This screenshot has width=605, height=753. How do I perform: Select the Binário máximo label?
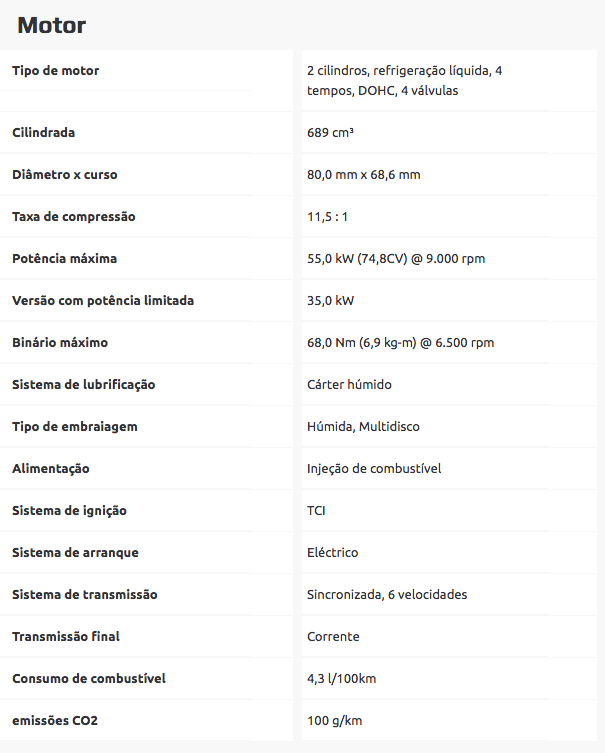[60, 343]
